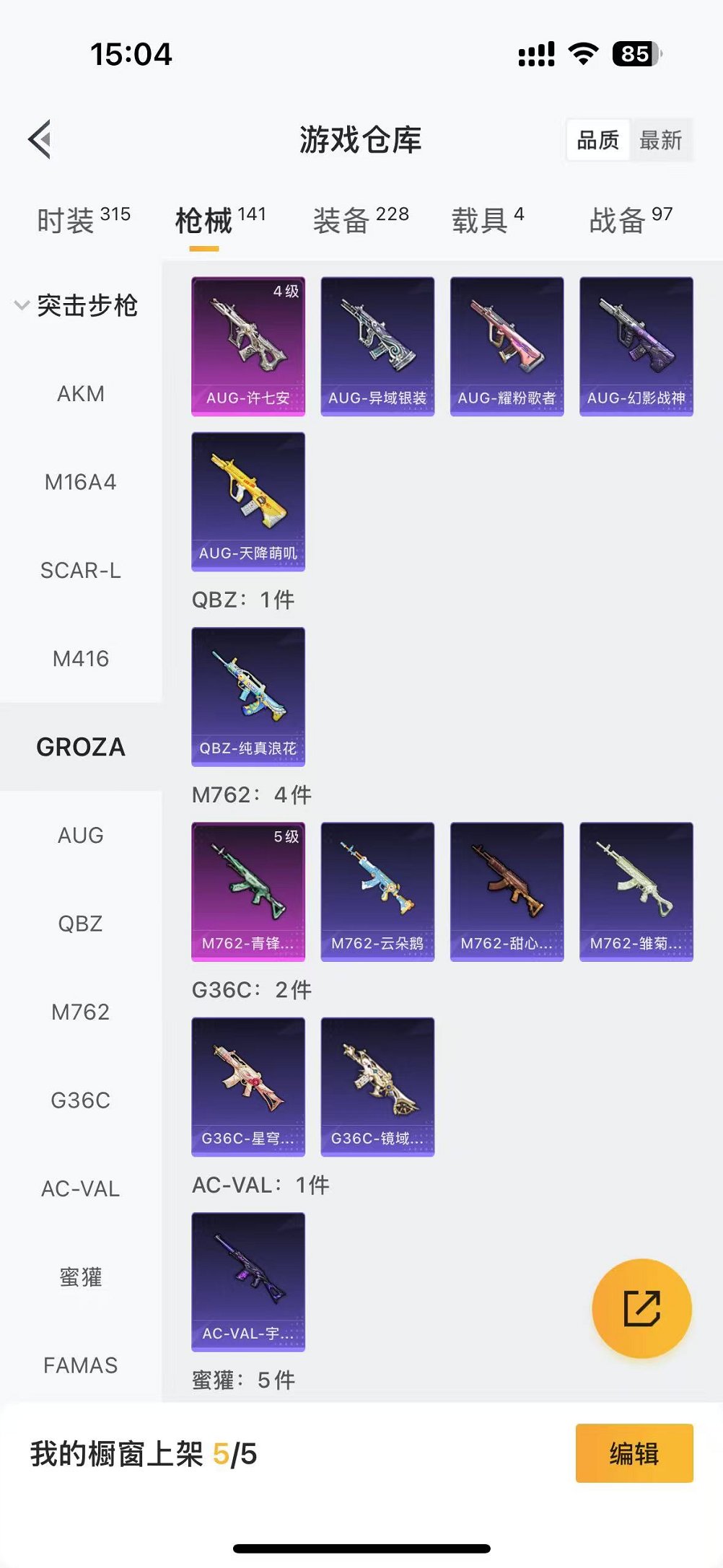
Task: Select FAMAS in the sidebar
Action: (x=81, y=1365)
